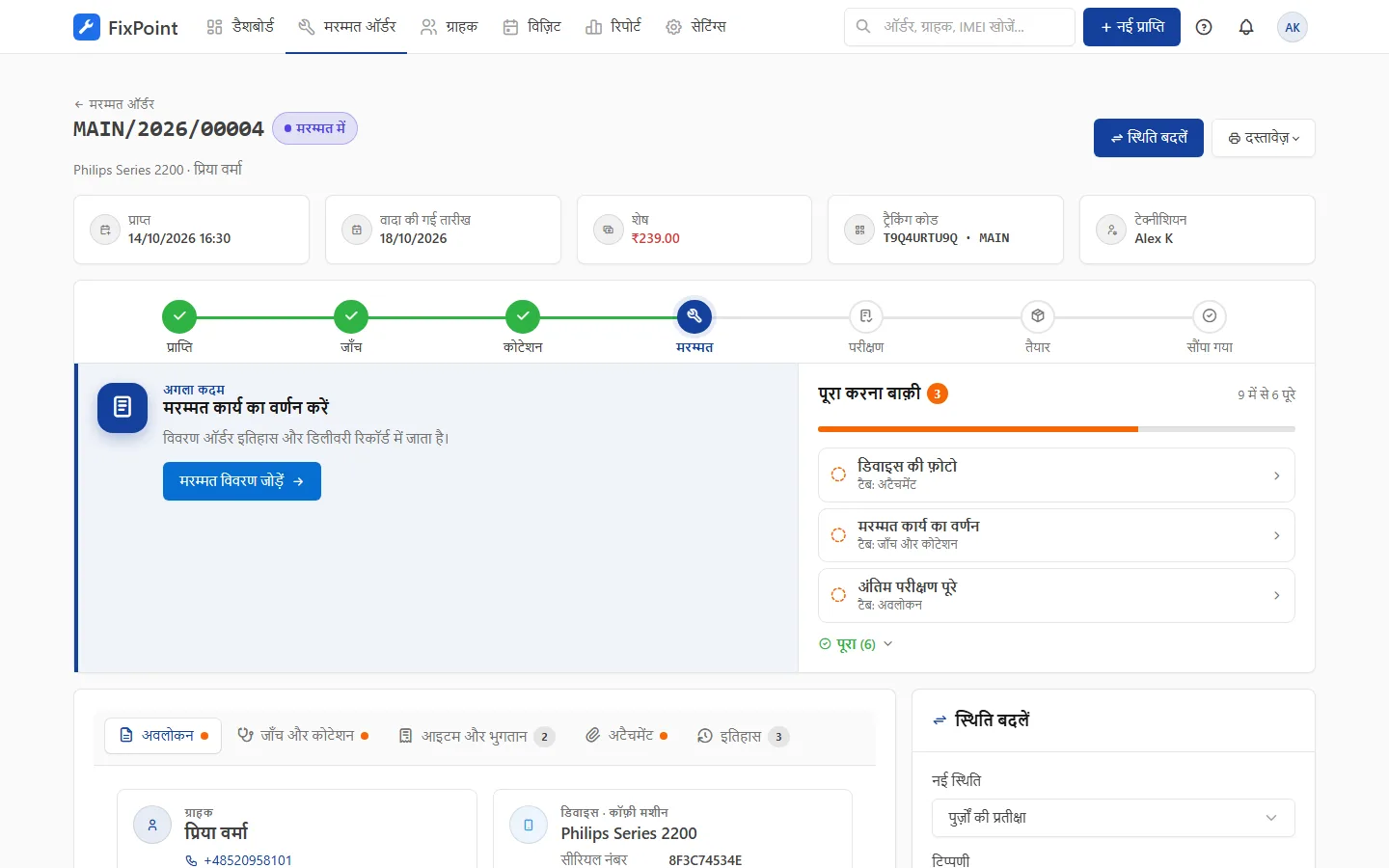This screenshot has height=868, width=1389.
Task: Open डिवाइस की फ़ोटो task chevron
Action: (x=1276, y=475)
